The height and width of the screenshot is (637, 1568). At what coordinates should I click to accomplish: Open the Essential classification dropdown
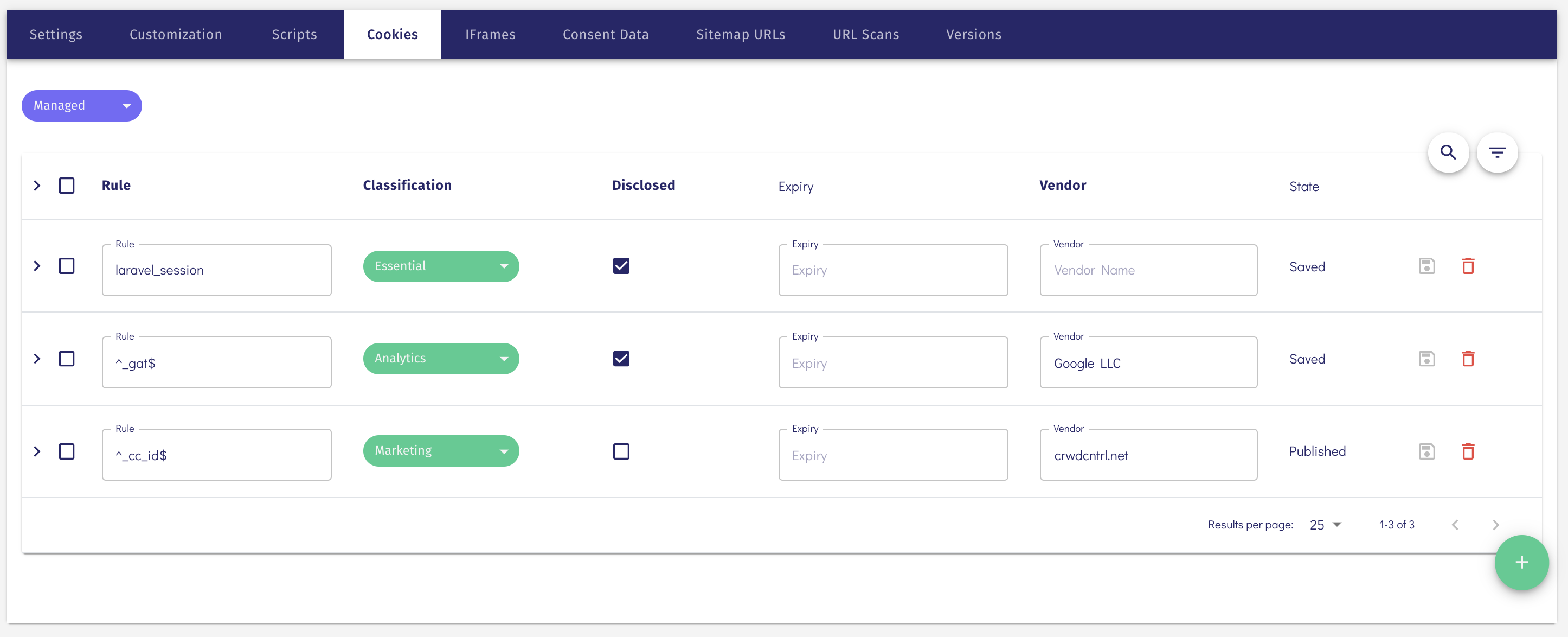441,266
